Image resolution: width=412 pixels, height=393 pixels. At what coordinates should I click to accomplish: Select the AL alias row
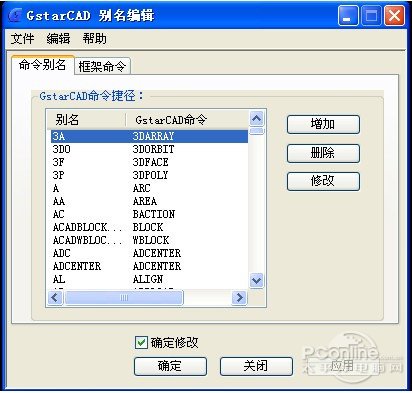coord(149,279)
